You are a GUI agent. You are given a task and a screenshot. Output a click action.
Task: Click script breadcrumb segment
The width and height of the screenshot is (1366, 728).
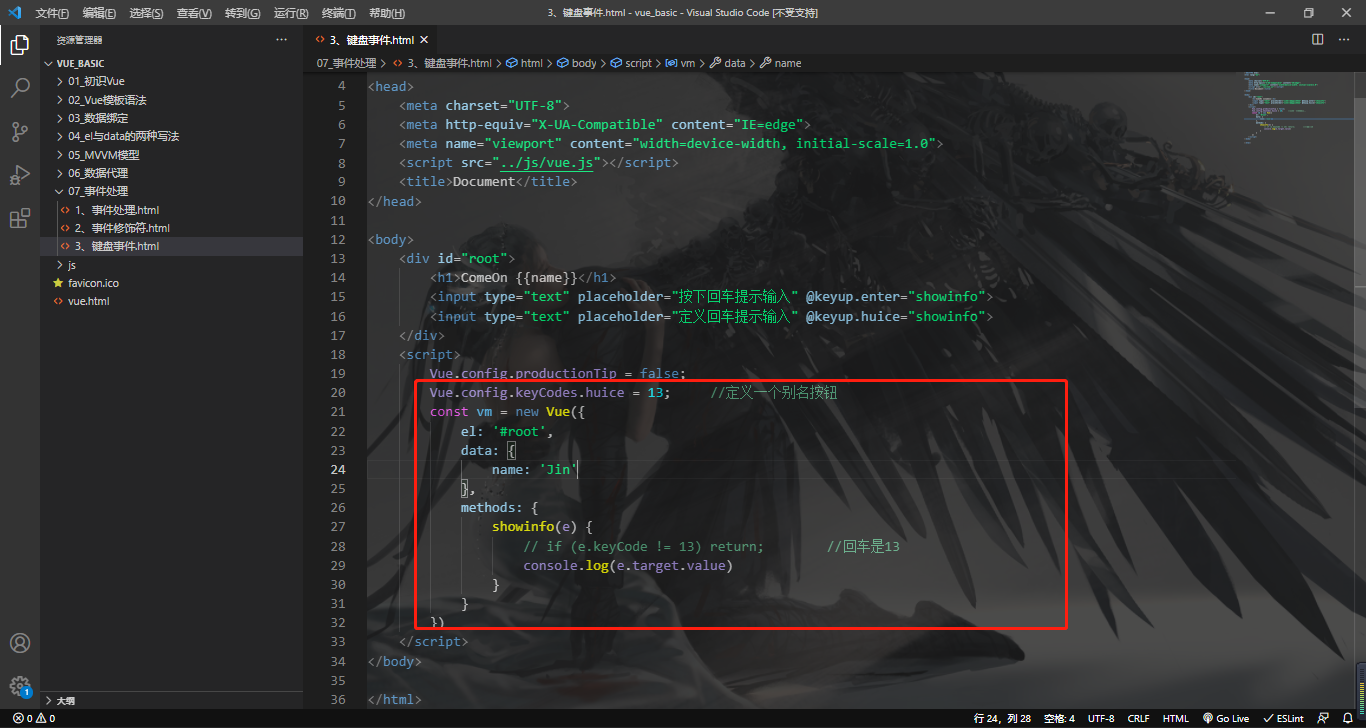(631, 63)
